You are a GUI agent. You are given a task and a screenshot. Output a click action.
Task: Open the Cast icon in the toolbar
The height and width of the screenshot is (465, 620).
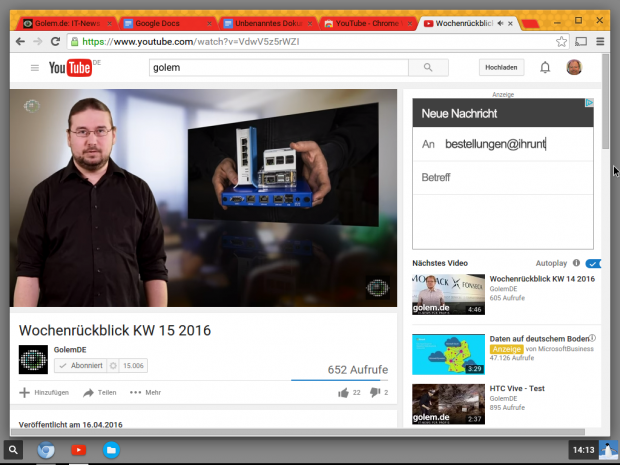pyautogui.click(x=581, y=42)
